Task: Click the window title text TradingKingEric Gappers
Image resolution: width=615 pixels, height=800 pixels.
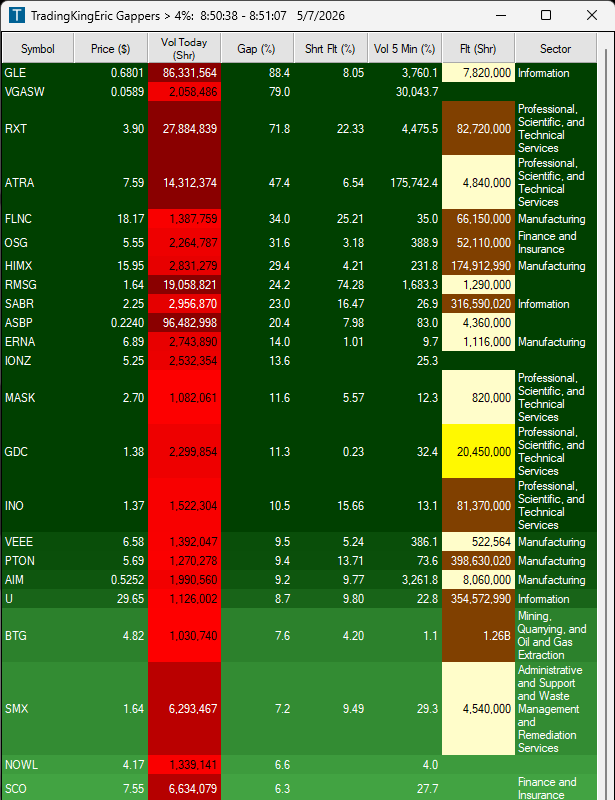Action: [95, 15]
